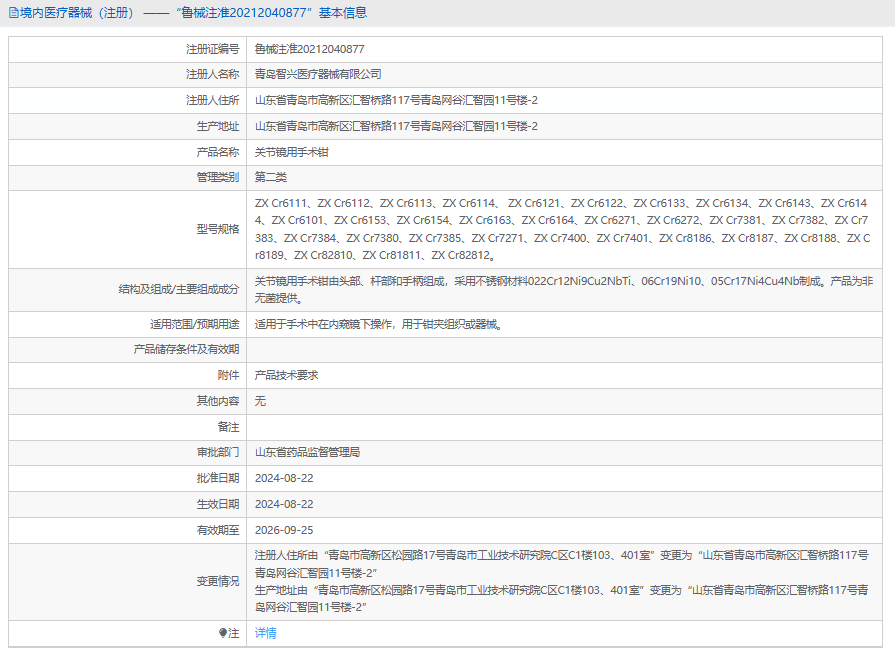Click the 注册人住所 label

(212, 100)
